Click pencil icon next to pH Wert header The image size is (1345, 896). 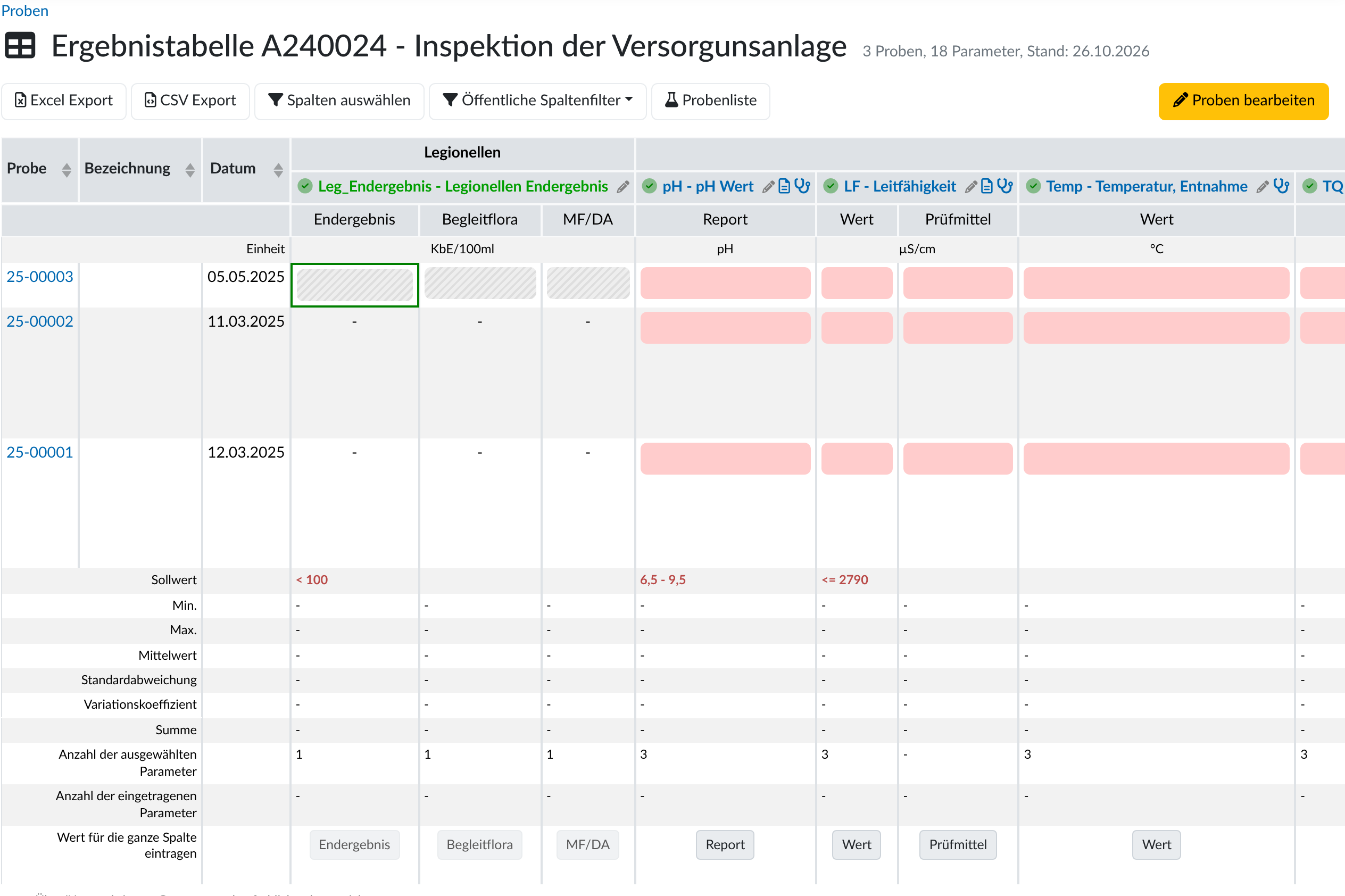[x=768, y=186]
